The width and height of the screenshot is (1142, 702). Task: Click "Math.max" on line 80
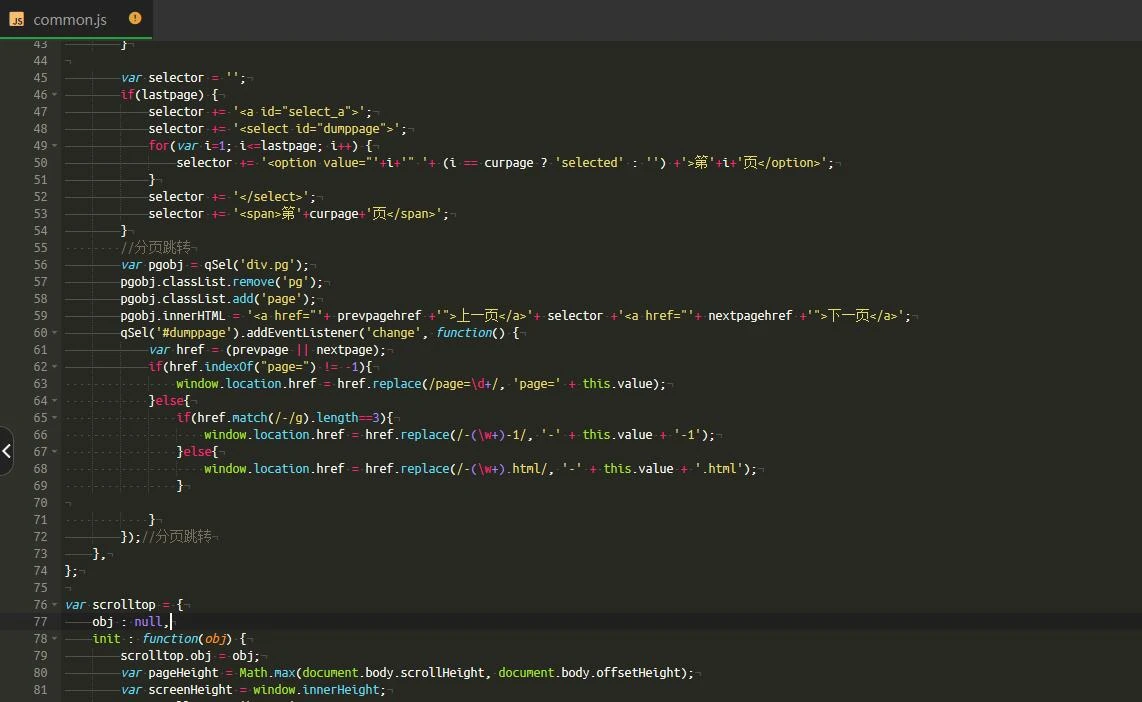point(267,673)
